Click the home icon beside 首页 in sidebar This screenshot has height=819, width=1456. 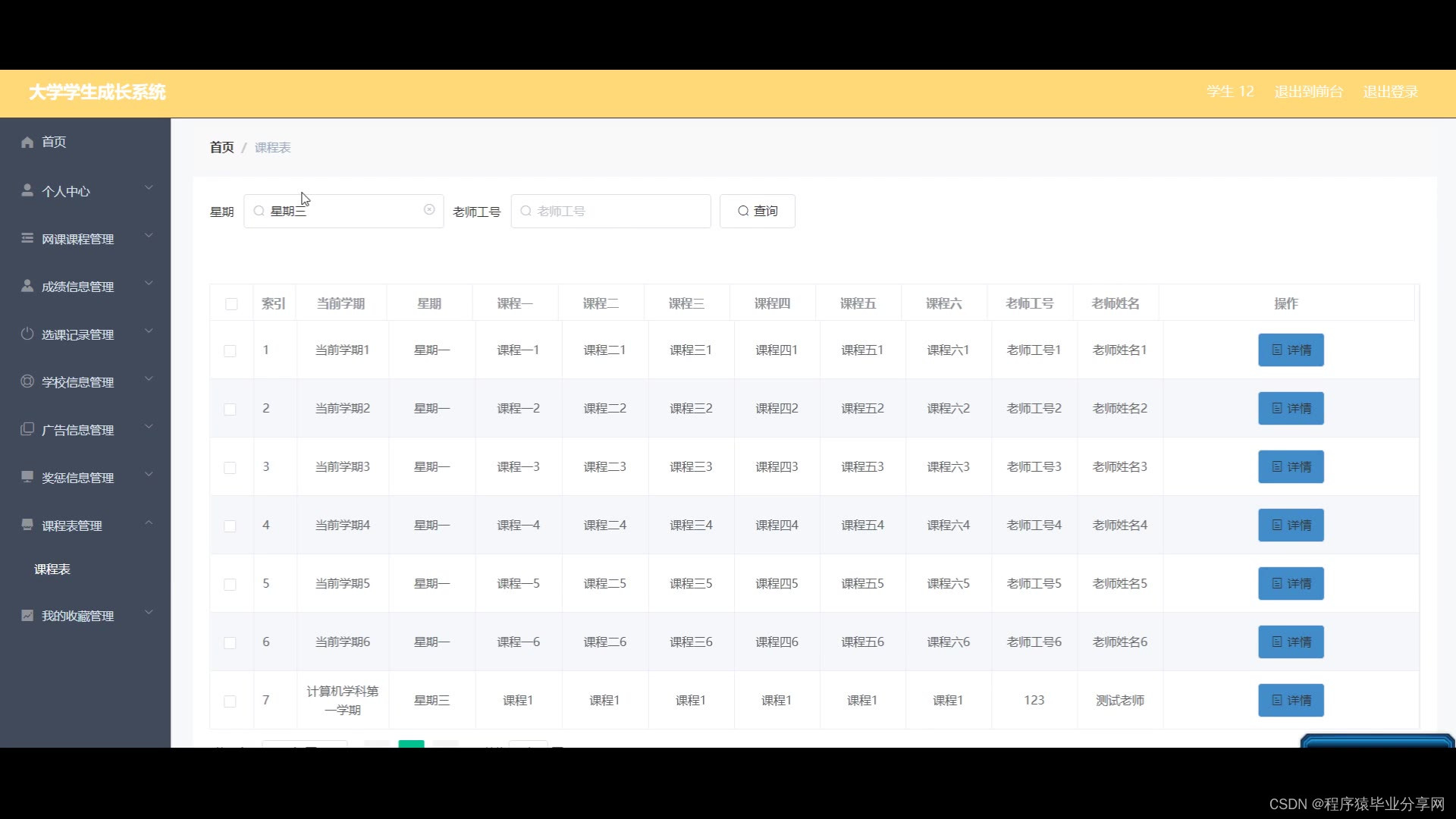point(27,142)
